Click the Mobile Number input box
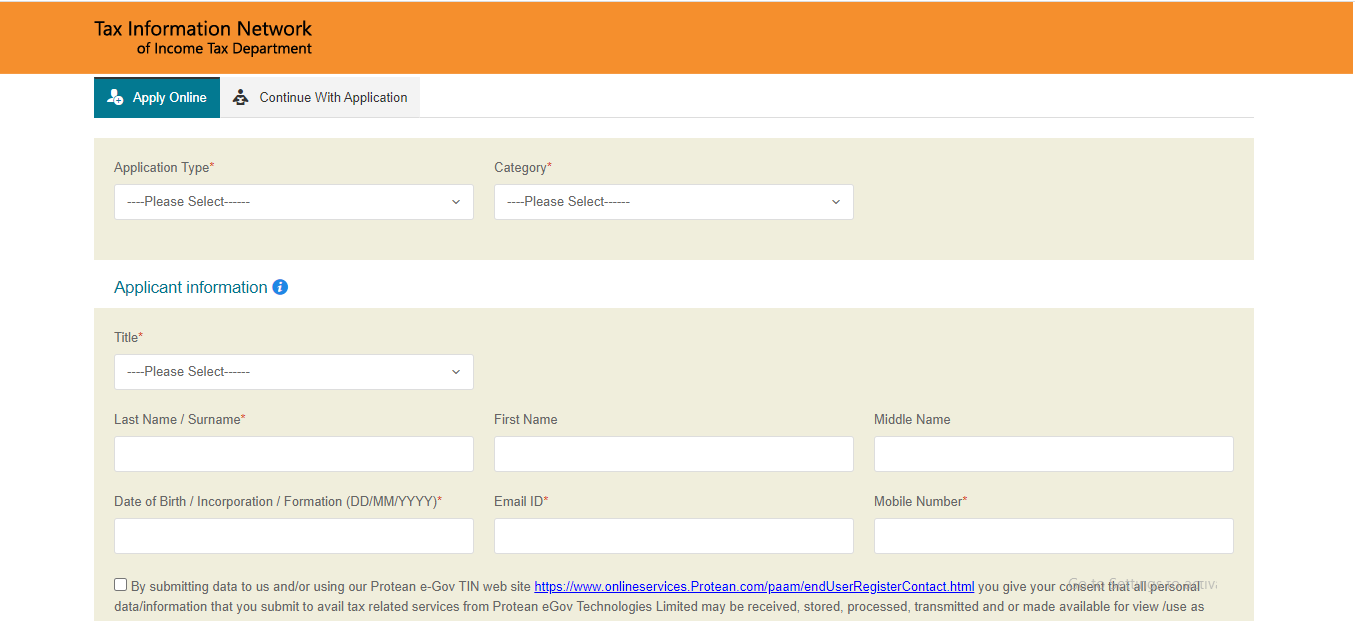1355x628 pixels. pyautogui.click(x=1053, y=536)
